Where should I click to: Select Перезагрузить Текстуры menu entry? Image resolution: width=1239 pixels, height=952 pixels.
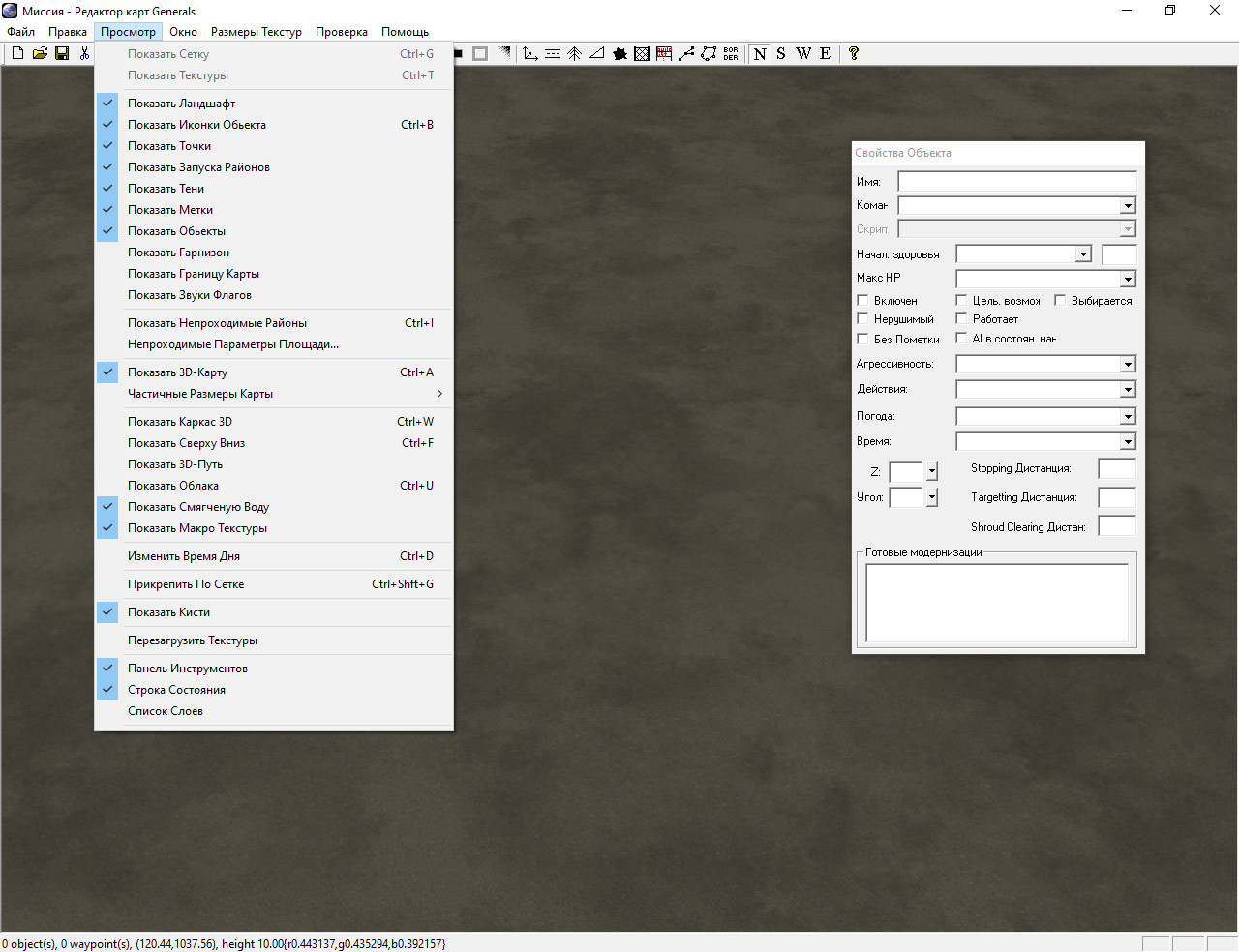[x=193, y=640]
